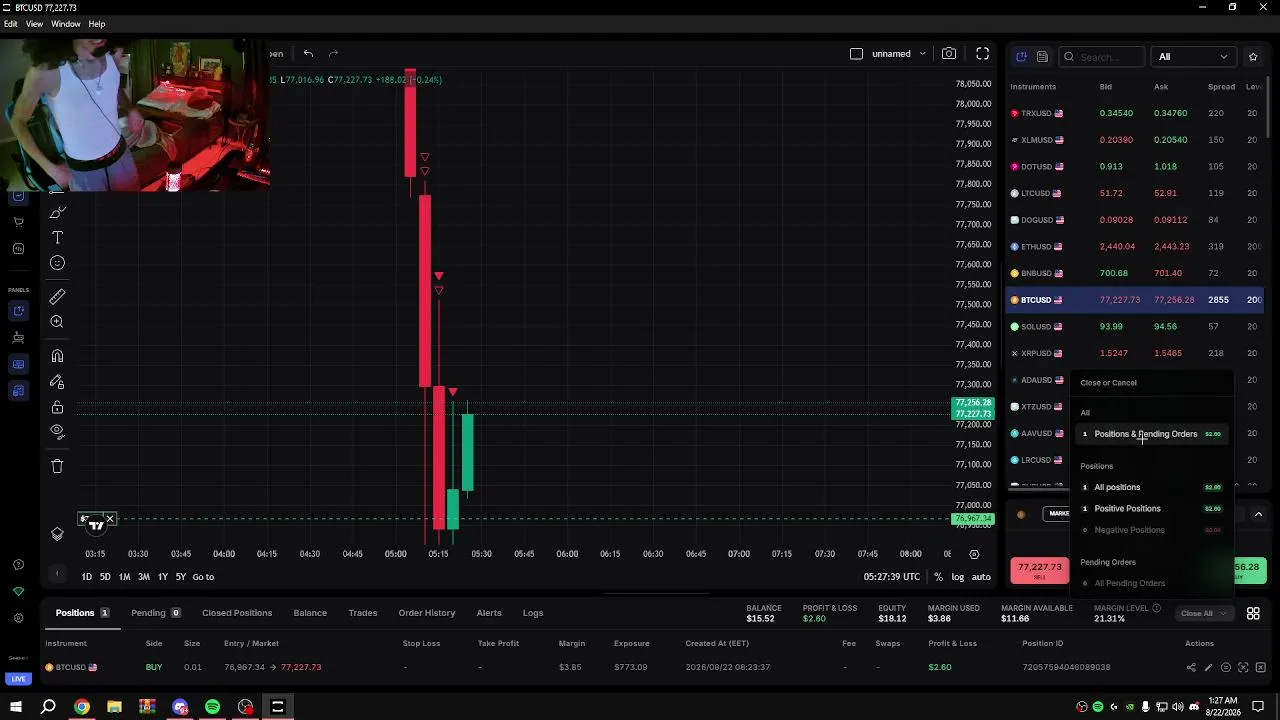Select the ETHUSD instrument row
Viewport: 1280px width, 720px height.
1135,247
